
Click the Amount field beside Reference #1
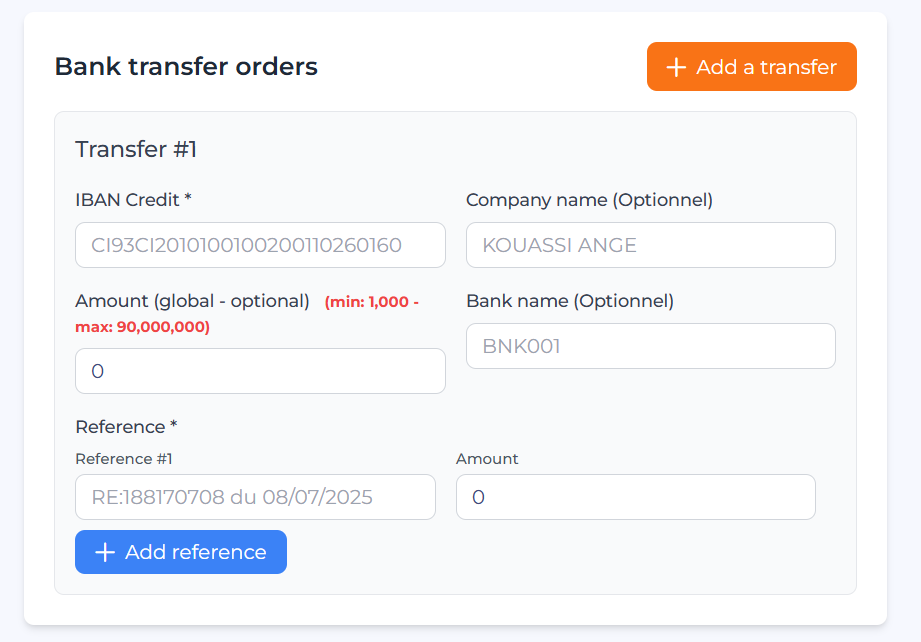coord(636,497)
